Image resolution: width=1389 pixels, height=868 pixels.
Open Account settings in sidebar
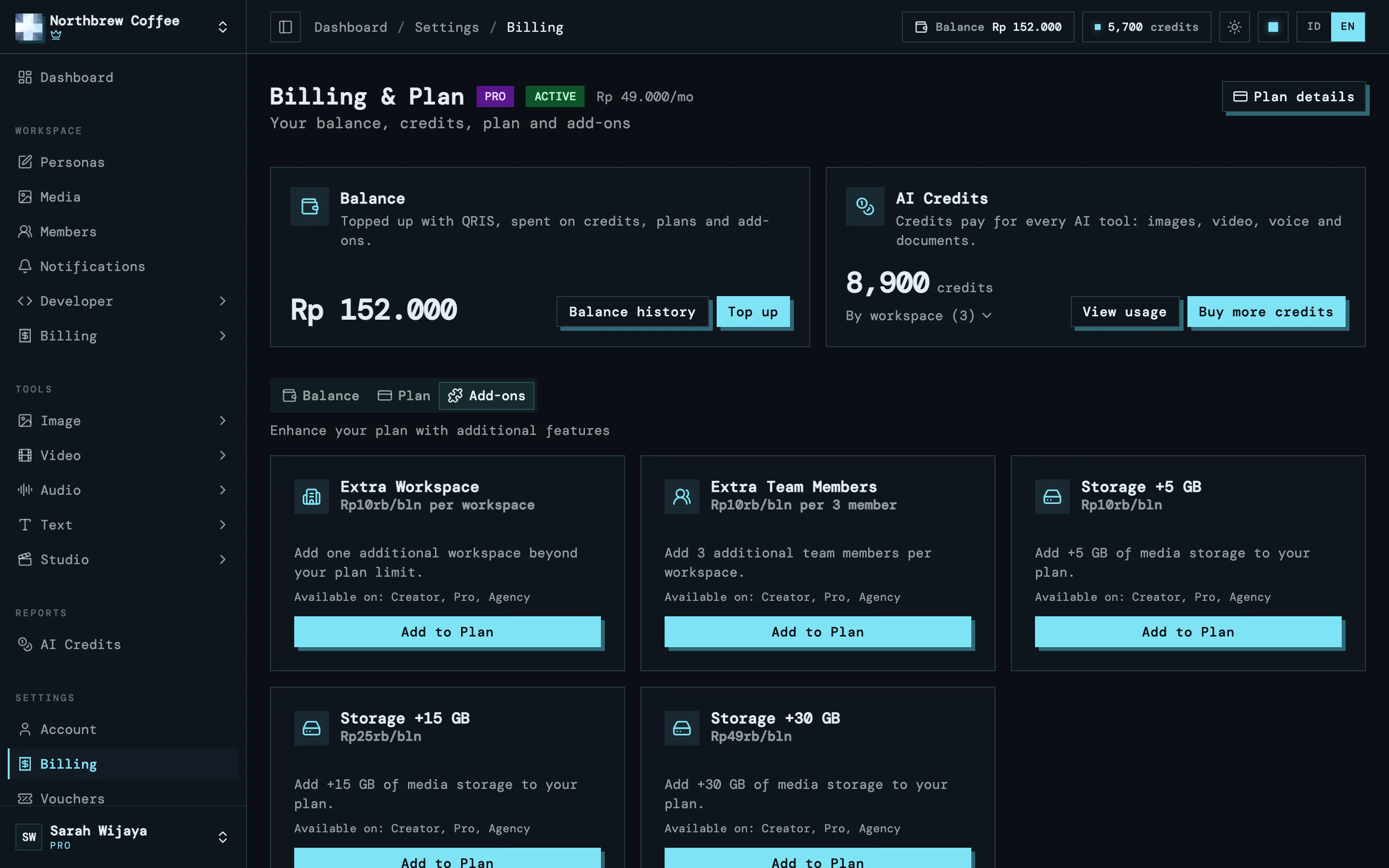[x=123, y=730]
